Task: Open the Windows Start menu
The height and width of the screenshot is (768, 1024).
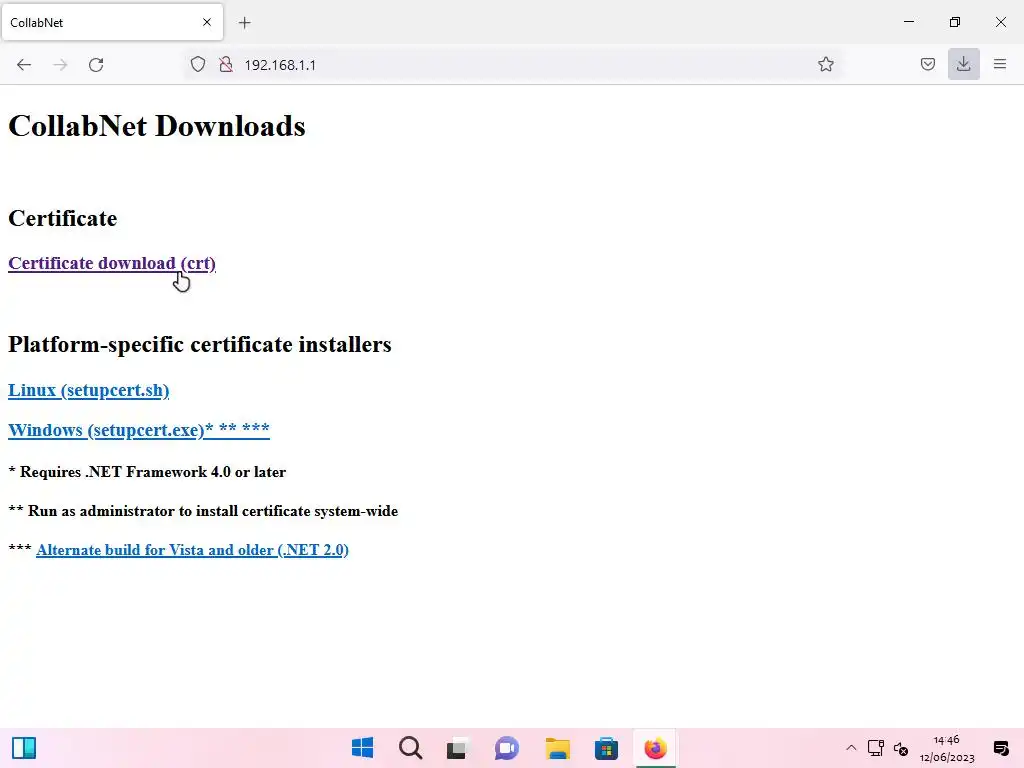Action: pyautogui.click(x=362, y=748)
